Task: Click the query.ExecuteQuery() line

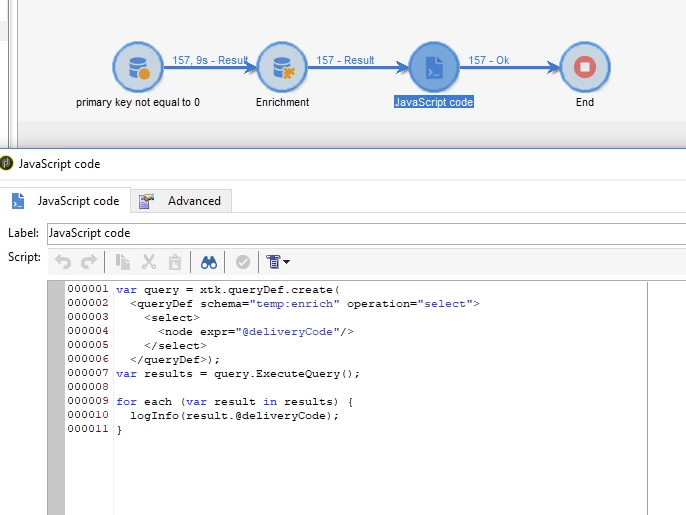Action: pos(238,374)
